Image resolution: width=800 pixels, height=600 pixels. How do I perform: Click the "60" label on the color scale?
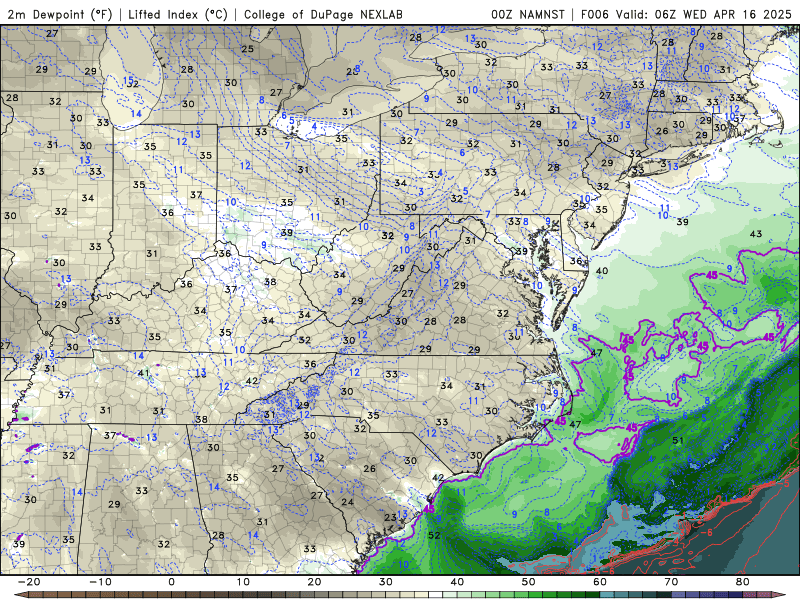point(600,582)
